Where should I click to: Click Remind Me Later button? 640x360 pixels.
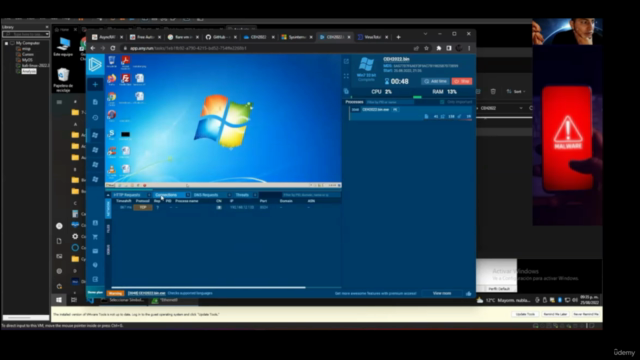click(555, 314)
